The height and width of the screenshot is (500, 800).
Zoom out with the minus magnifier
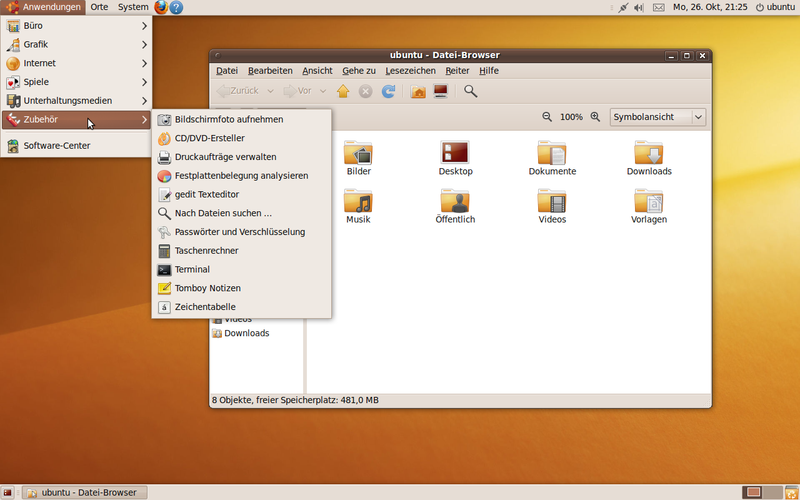click(x=547, y=117)
